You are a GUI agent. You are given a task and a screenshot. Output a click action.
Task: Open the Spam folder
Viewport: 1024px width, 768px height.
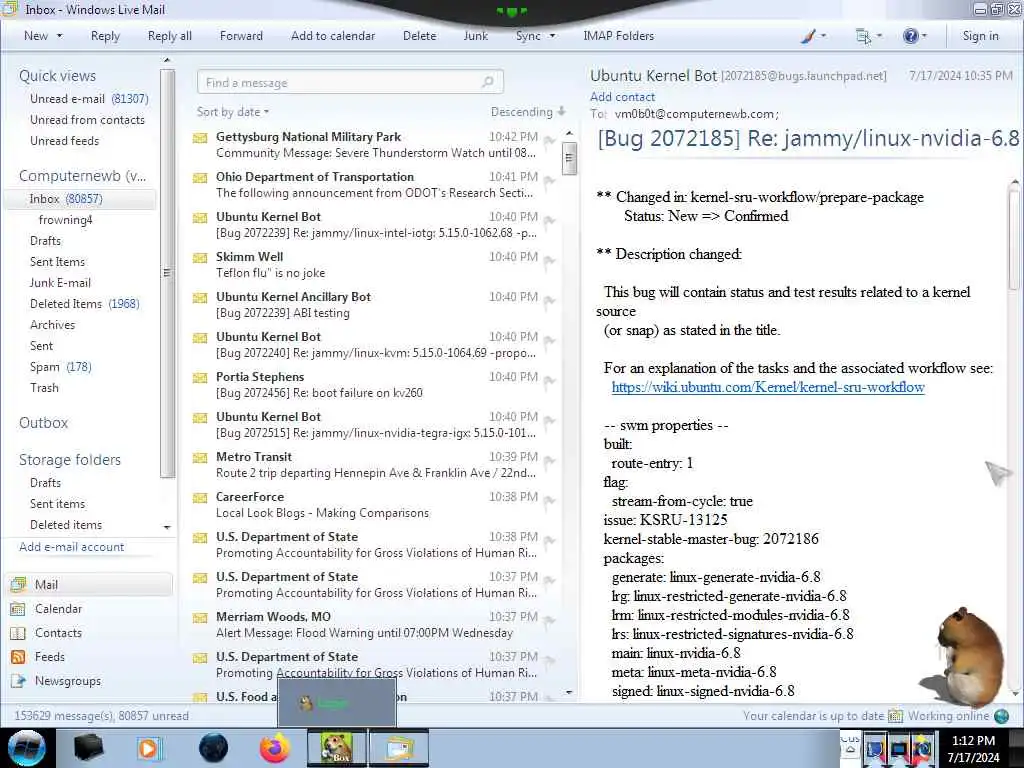60,367
